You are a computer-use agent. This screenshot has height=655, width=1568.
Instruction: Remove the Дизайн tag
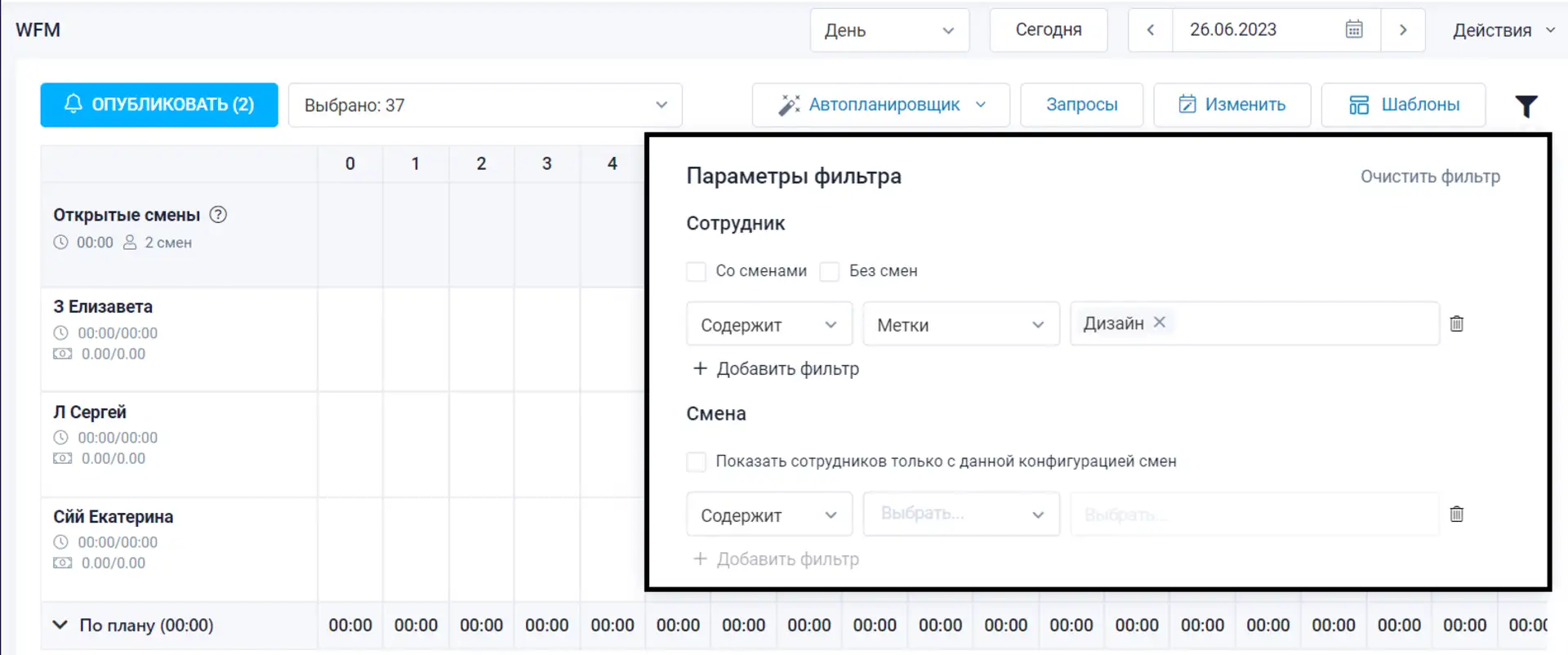(1160, 323)
